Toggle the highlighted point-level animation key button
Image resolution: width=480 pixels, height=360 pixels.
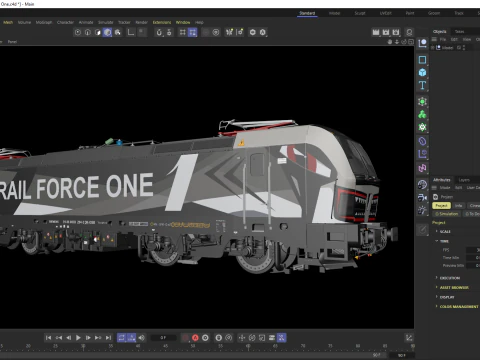tap(281, 338)
